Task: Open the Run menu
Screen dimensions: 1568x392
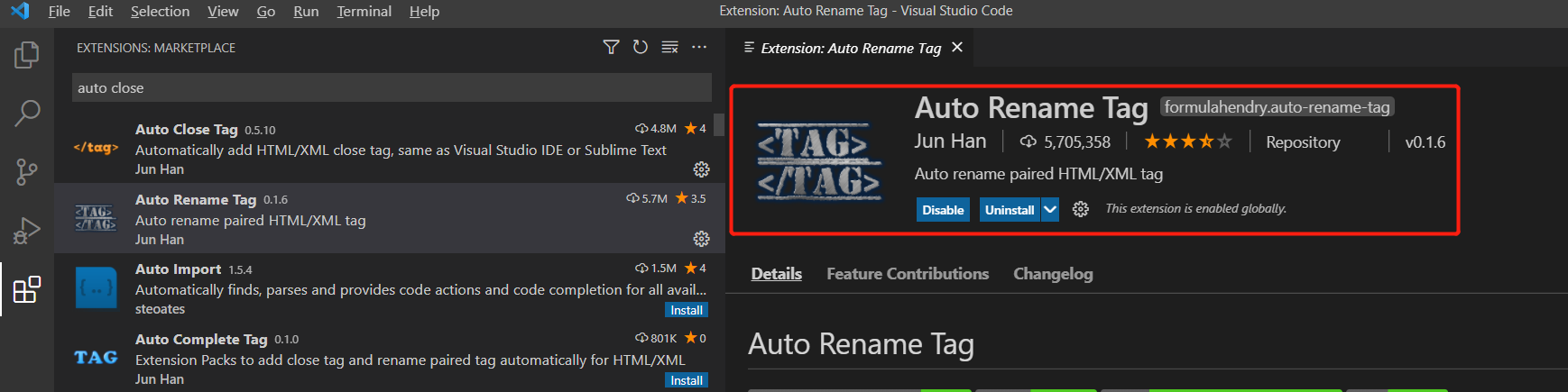Action: (x=306, y=11)
